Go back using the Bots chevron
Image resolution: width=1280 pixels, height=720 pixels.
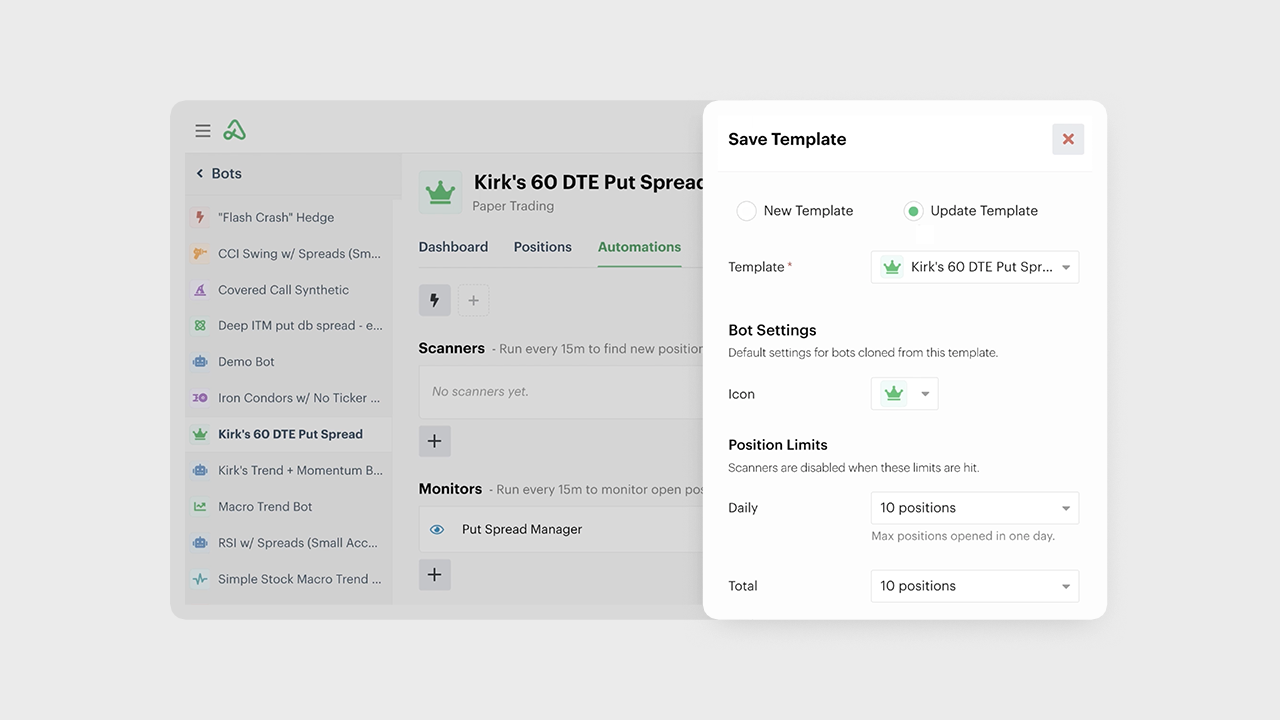click(199, 173)
